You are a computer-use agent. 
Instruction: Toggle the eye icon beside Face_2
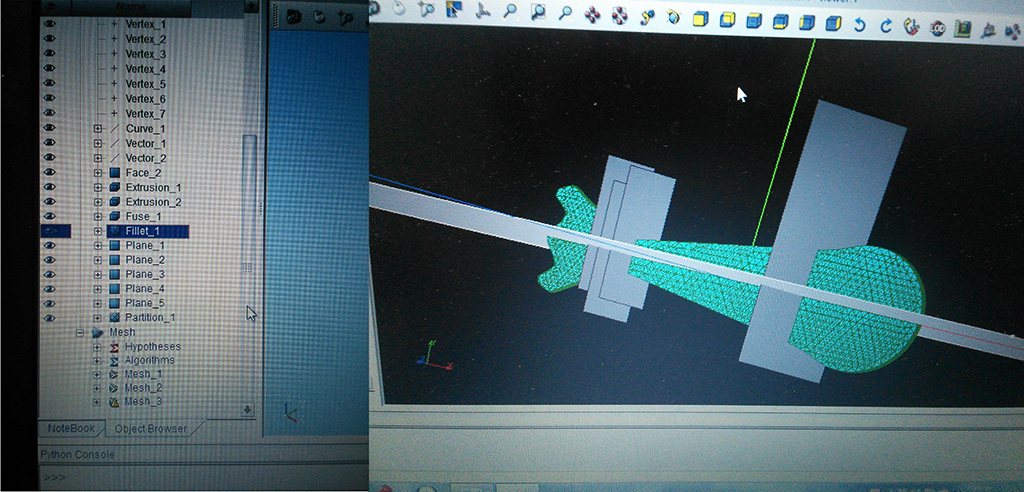pos(50,172)
